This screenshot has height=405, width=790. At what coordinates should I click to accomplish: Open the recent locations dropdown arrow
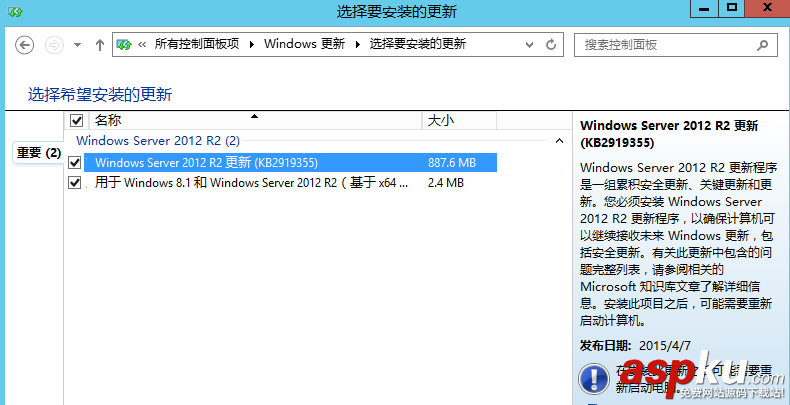77,45
